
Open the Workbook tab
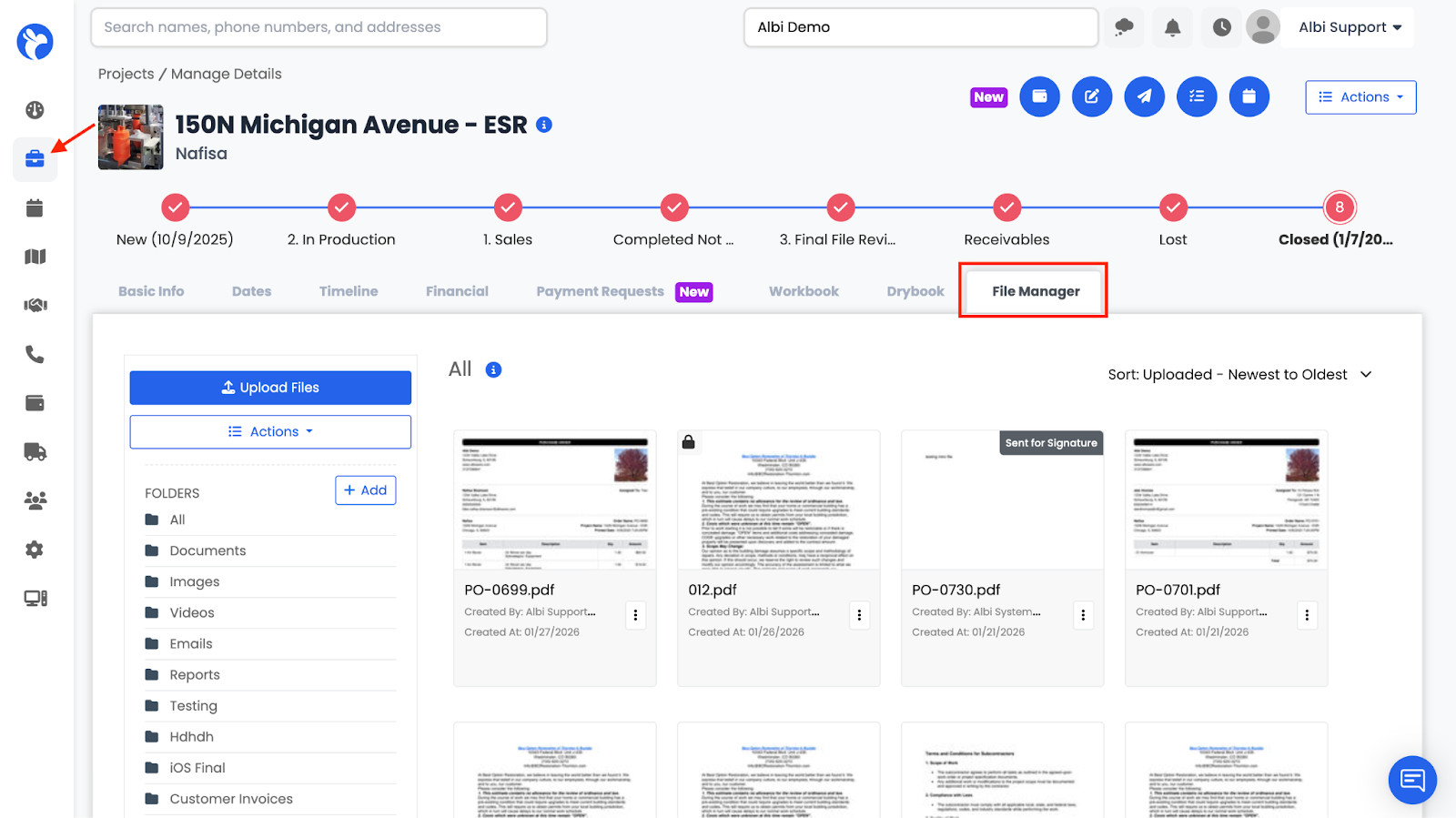[x=804, y=291]
